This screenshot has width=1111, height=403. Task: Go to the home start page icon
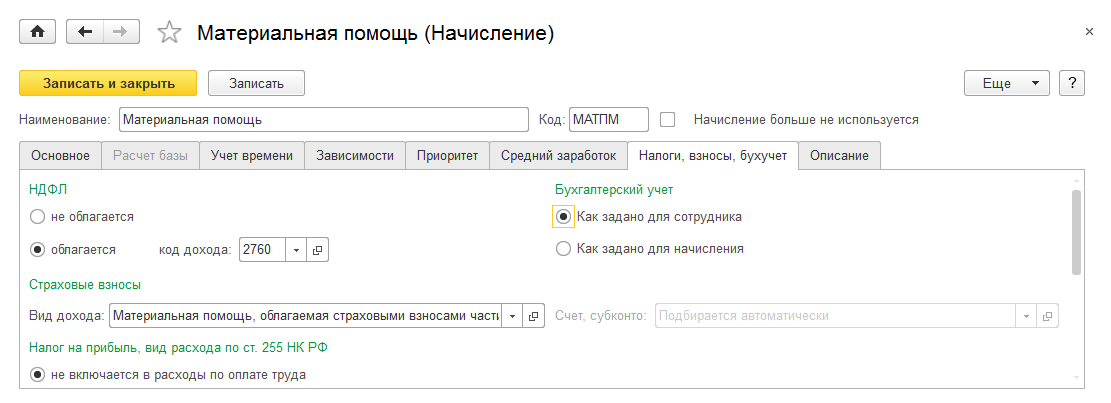[x=38, y=32]
